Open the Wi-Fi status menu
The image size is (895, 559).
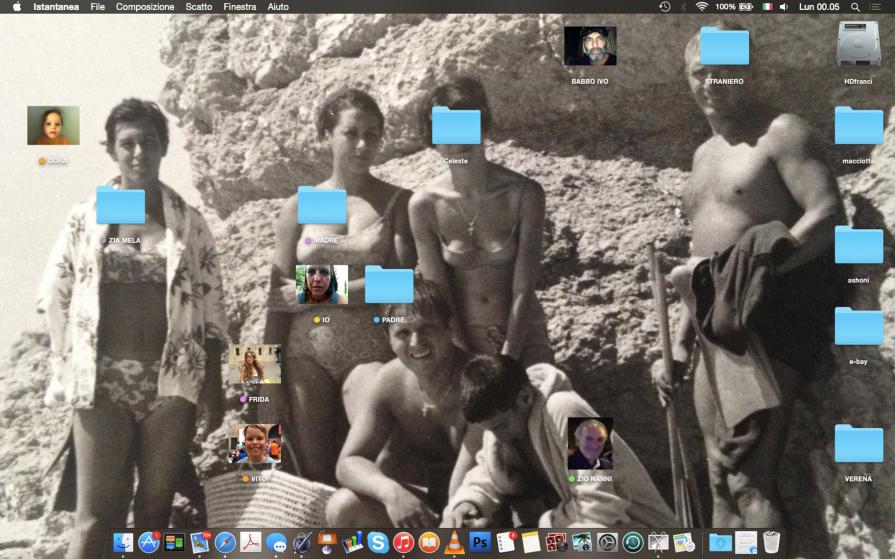coord(702,7)
